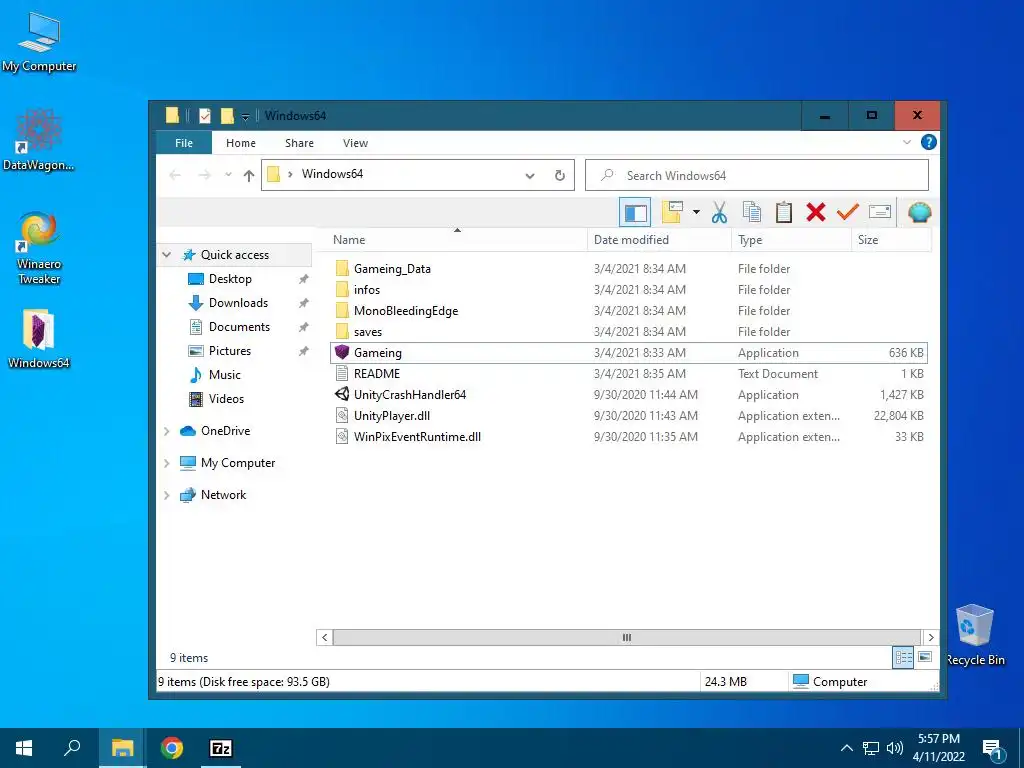Click the Paste clipboard icon
This screenshot has height=768, width=1024.
click(784, 212)
